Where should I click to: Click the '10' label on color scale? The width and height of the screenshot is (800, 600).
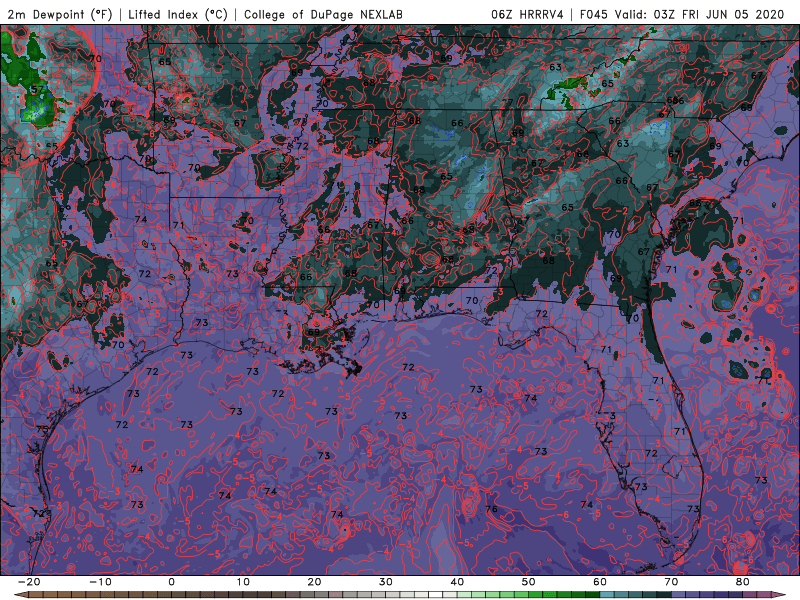243,582
